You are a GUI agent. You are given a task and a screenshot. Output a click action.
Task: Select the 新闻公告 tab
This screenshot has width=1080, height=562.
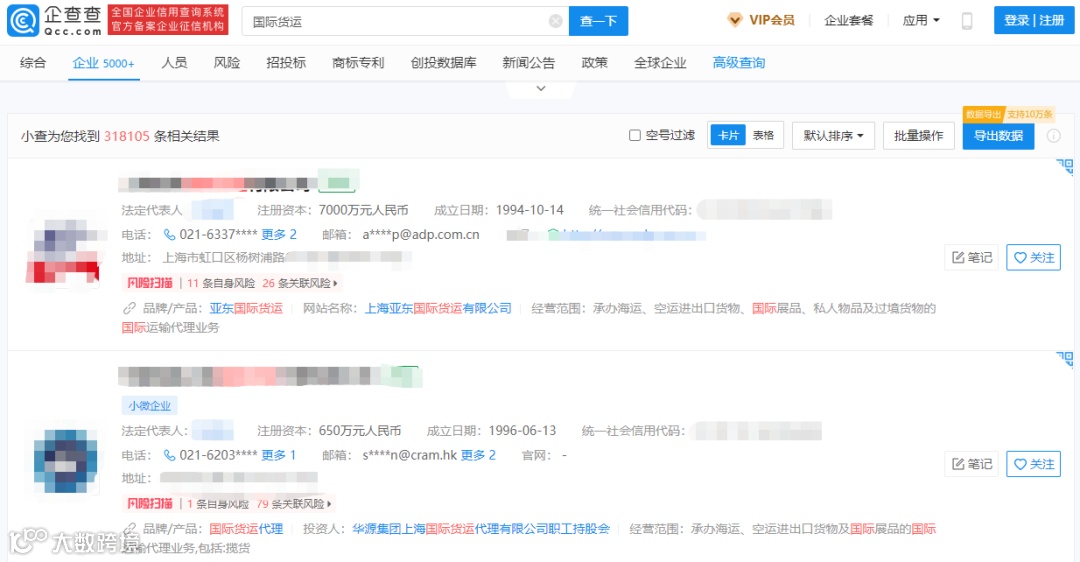(x=528, y=63)
